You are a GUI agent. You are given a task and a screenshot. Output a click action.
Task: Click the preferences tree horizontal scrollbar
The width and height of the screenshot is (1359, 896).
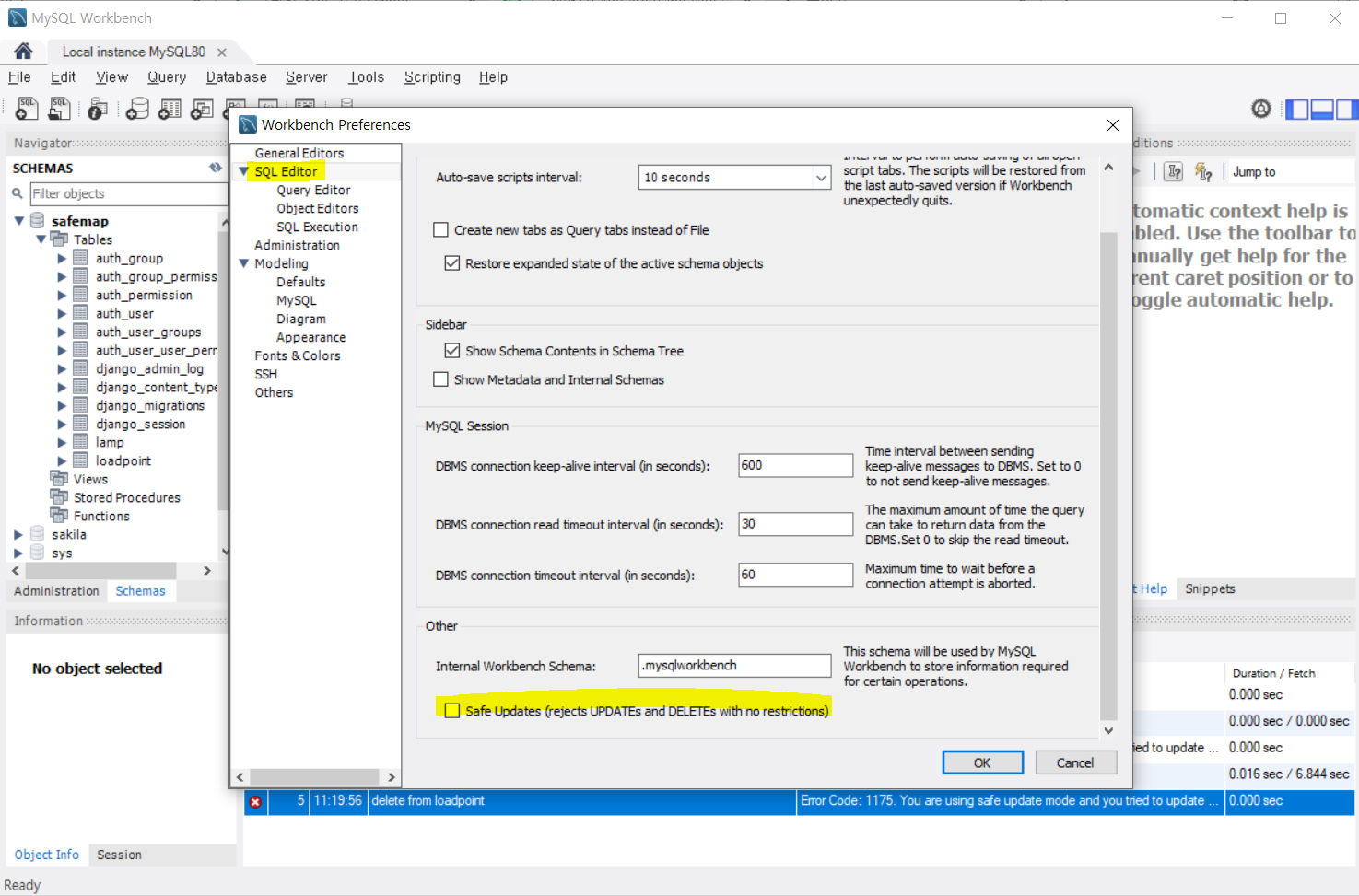(x=315, y=777)
